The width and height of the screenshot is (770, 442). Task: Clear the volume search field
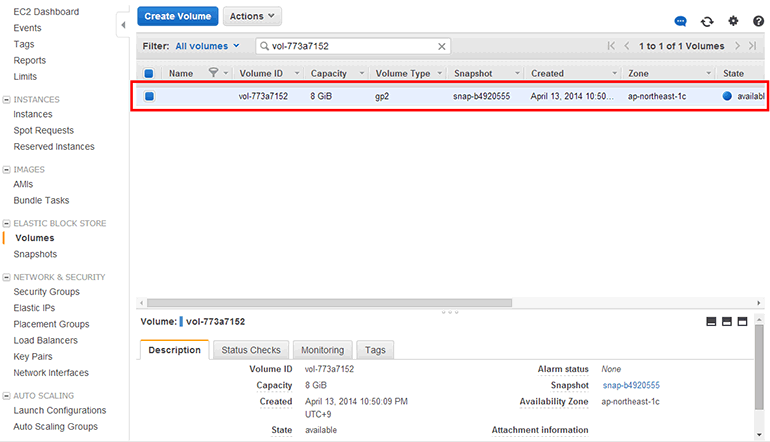click(442, 46)
